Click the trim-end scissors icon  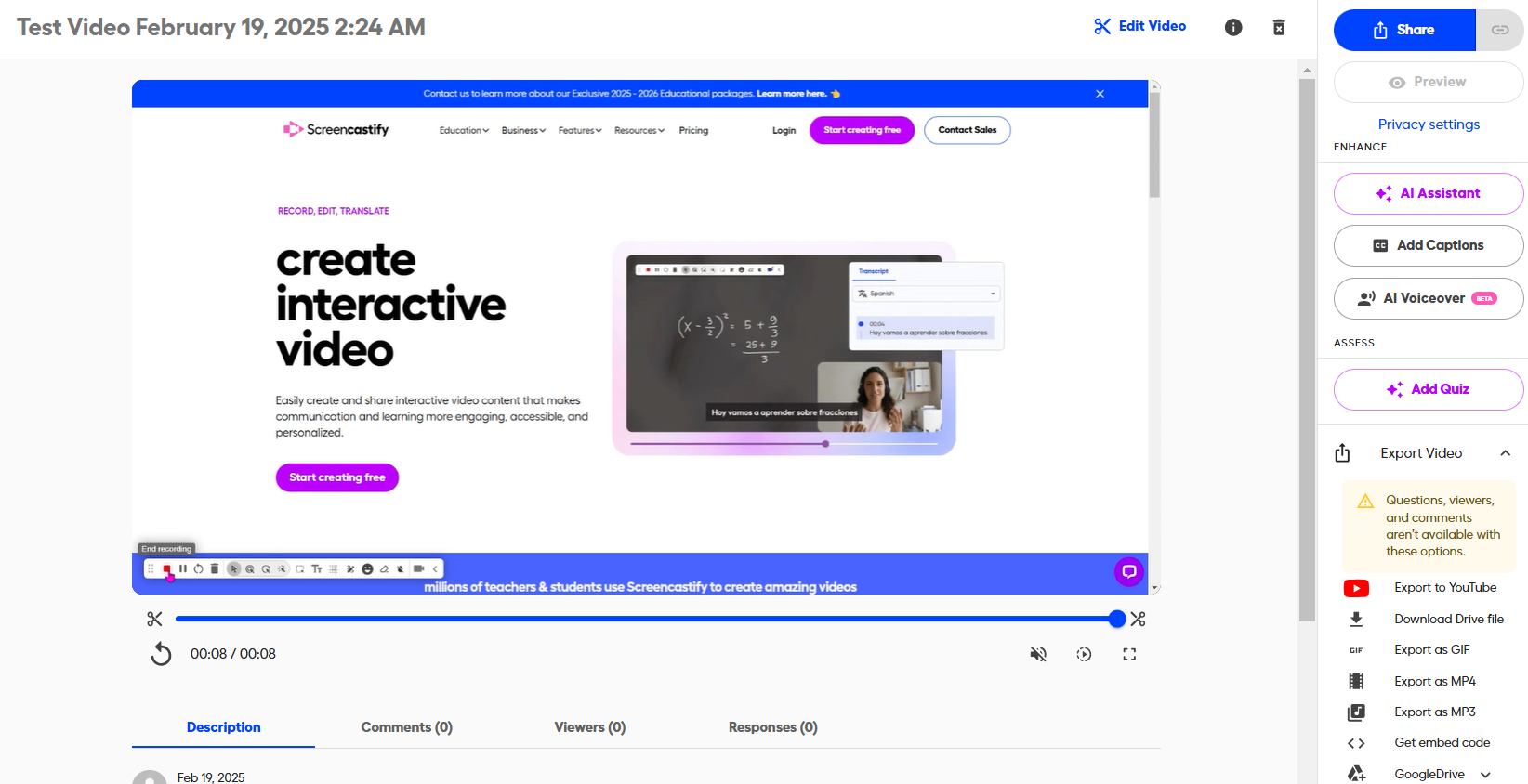(x=1138, y=619)
